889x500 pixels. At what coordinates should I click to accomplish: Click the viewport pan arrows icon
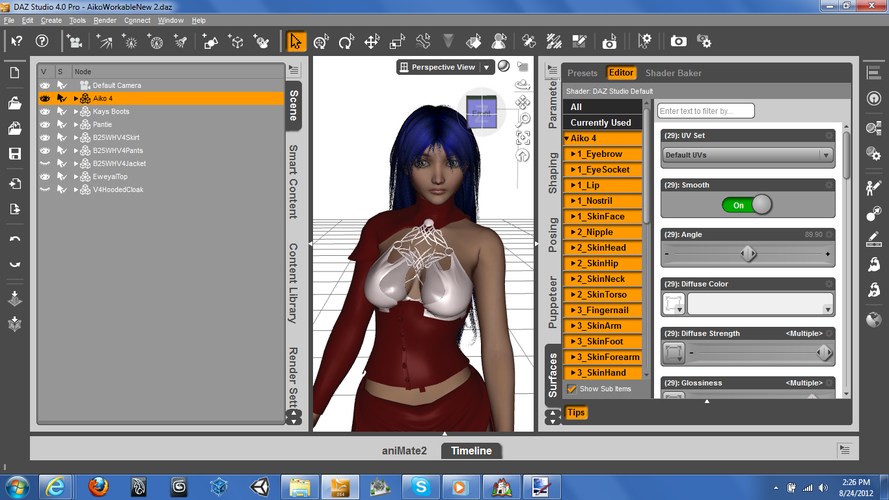tap(523, 103)
